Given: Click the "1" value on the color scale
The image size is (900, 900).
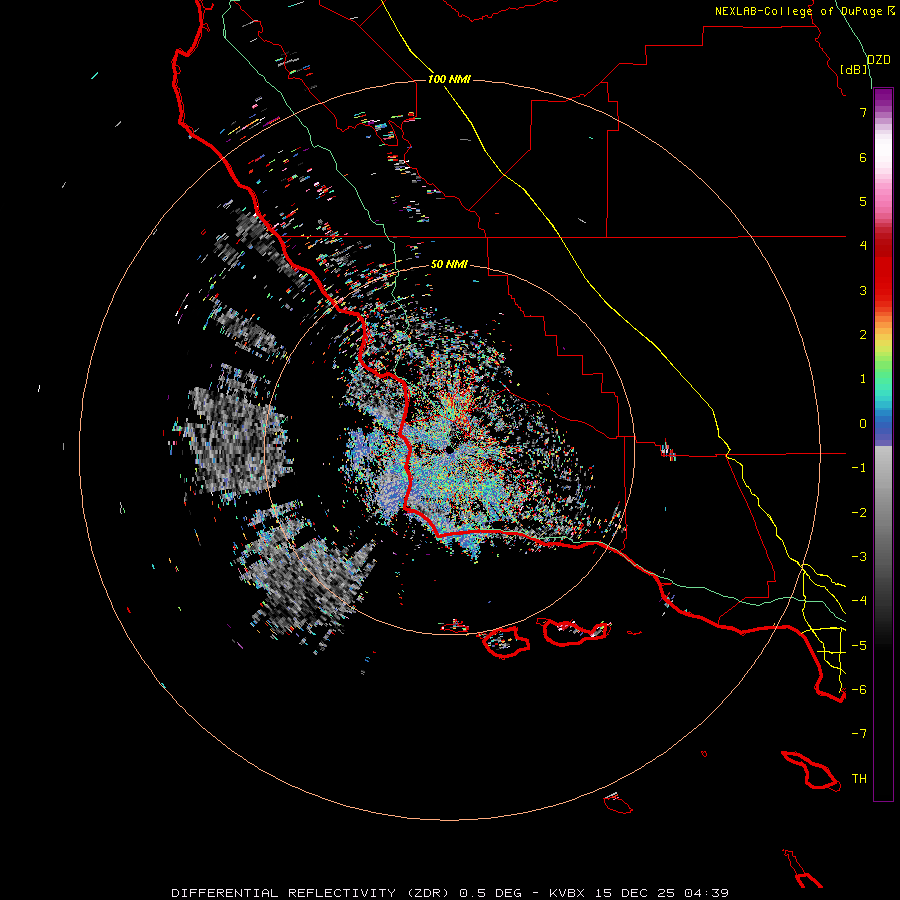Looking at the screenshot, I should 863,379.
